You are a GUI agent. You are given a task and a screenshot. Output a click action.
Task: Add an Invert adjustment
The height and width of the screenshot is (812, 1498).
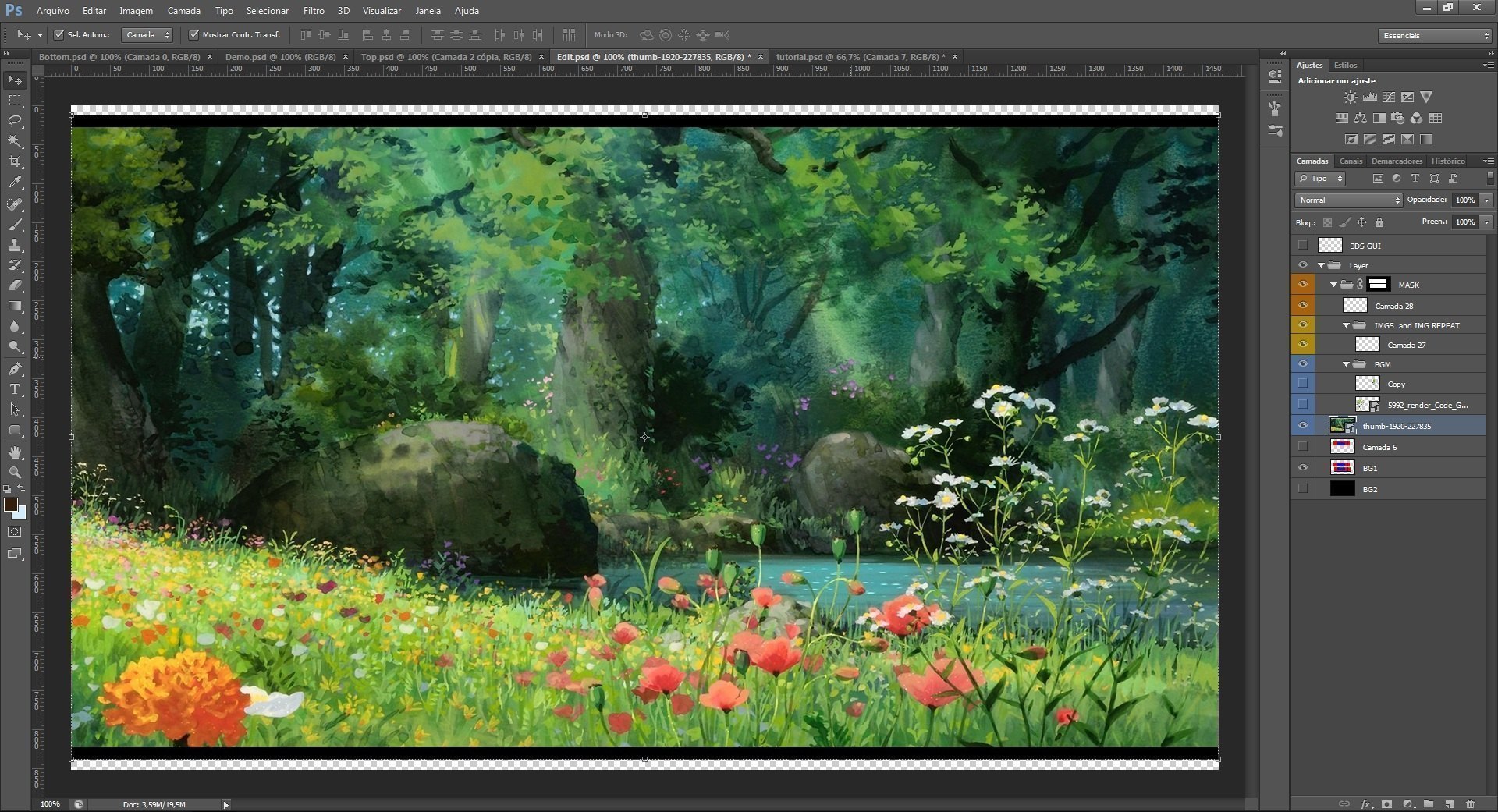[1351, 140]
